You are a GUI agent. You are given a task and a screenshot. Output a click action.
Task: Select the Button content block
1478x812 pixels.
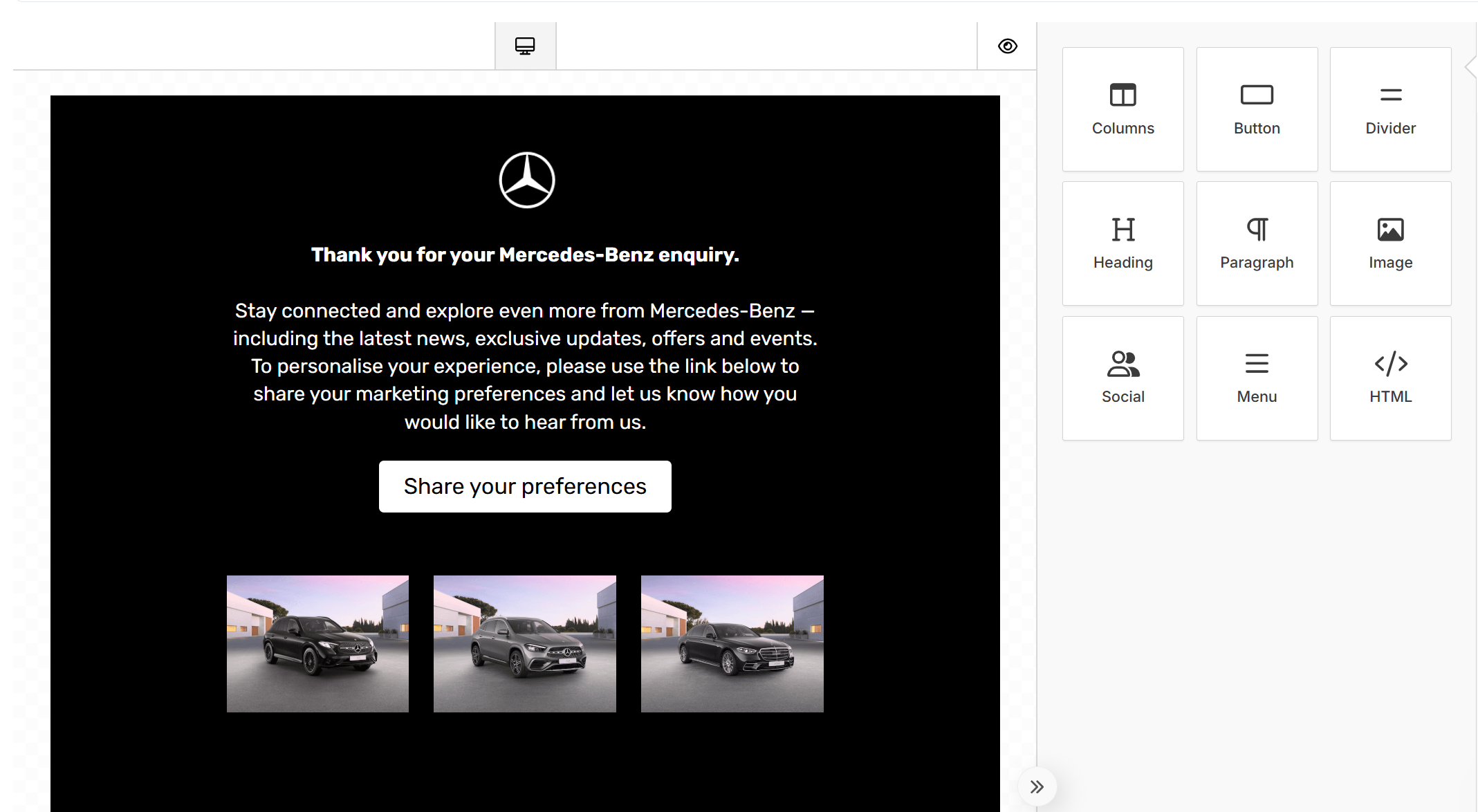1257,109
